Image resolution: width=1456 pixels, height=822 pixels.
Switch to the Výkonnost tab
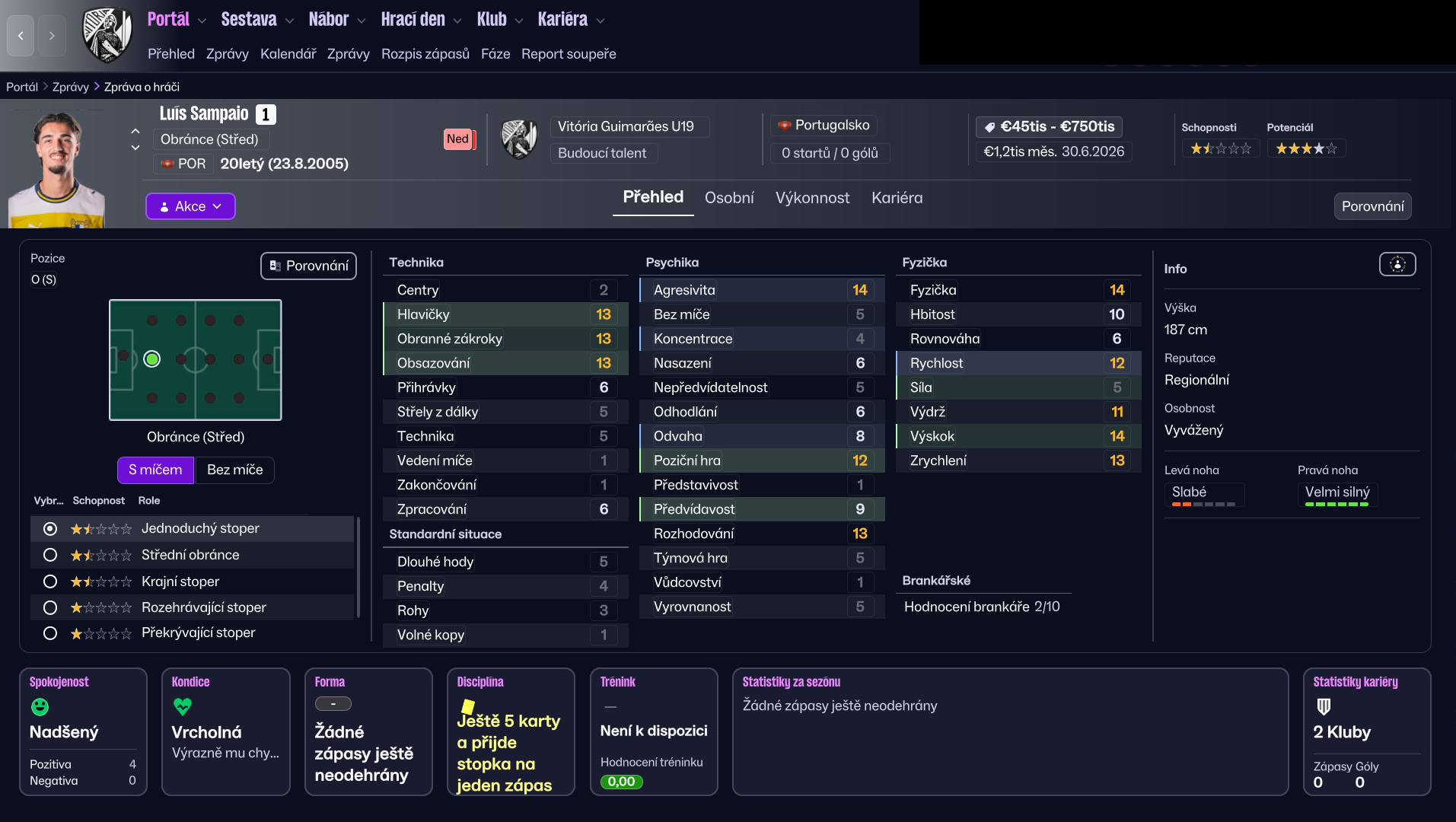[812, 198]
